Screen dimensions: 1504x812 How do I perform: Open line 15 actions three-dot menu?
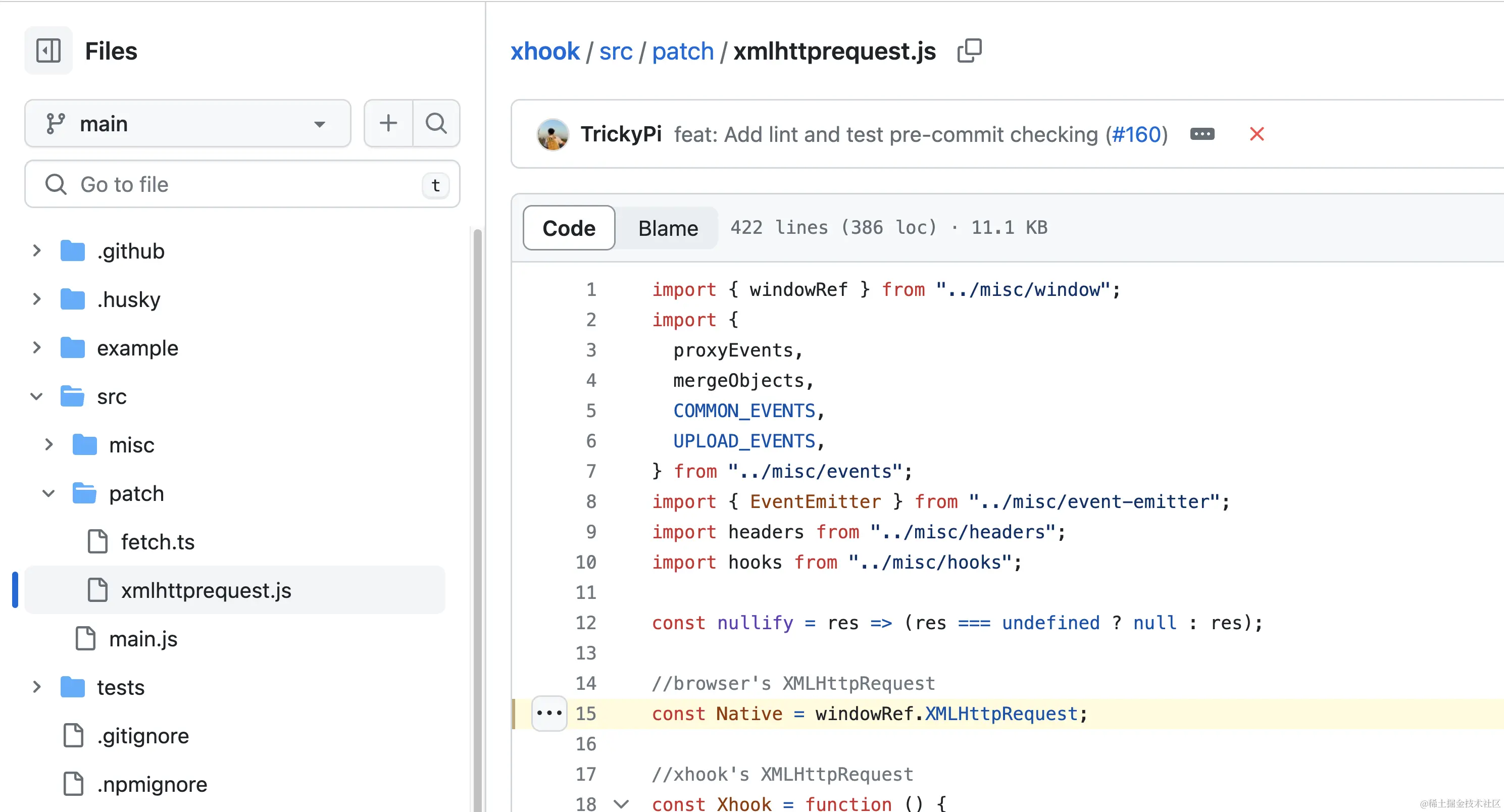[549, 713]
